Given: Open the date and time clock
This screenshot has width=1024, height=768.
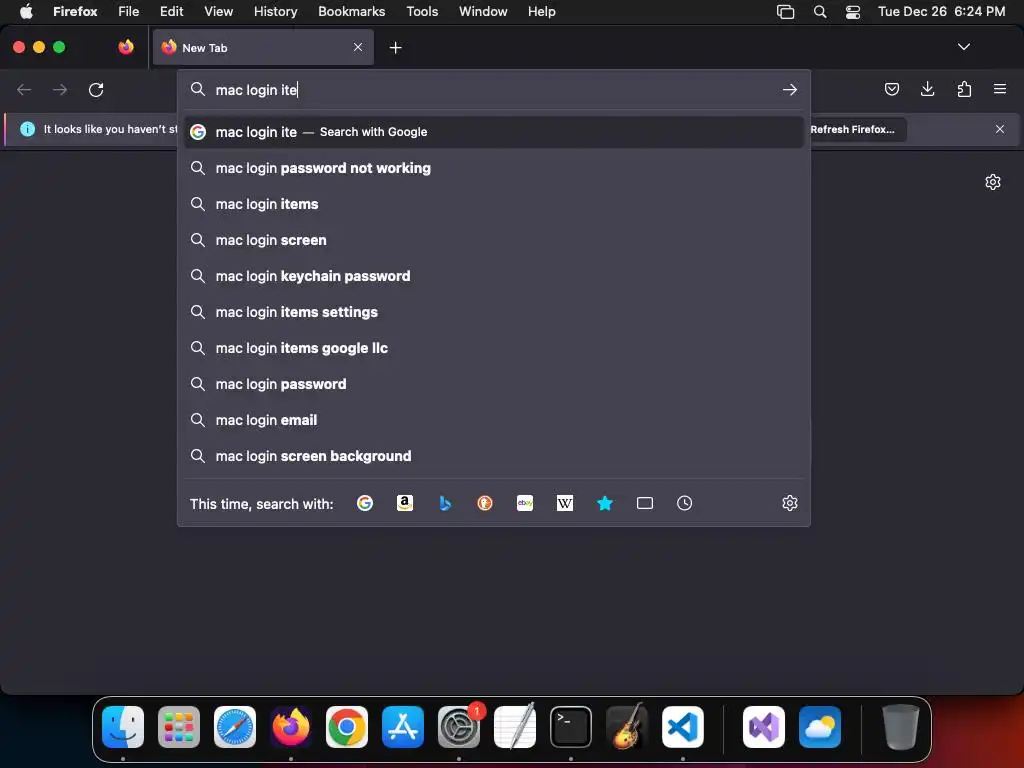Looking at the screenshot, I should (941, 11).
